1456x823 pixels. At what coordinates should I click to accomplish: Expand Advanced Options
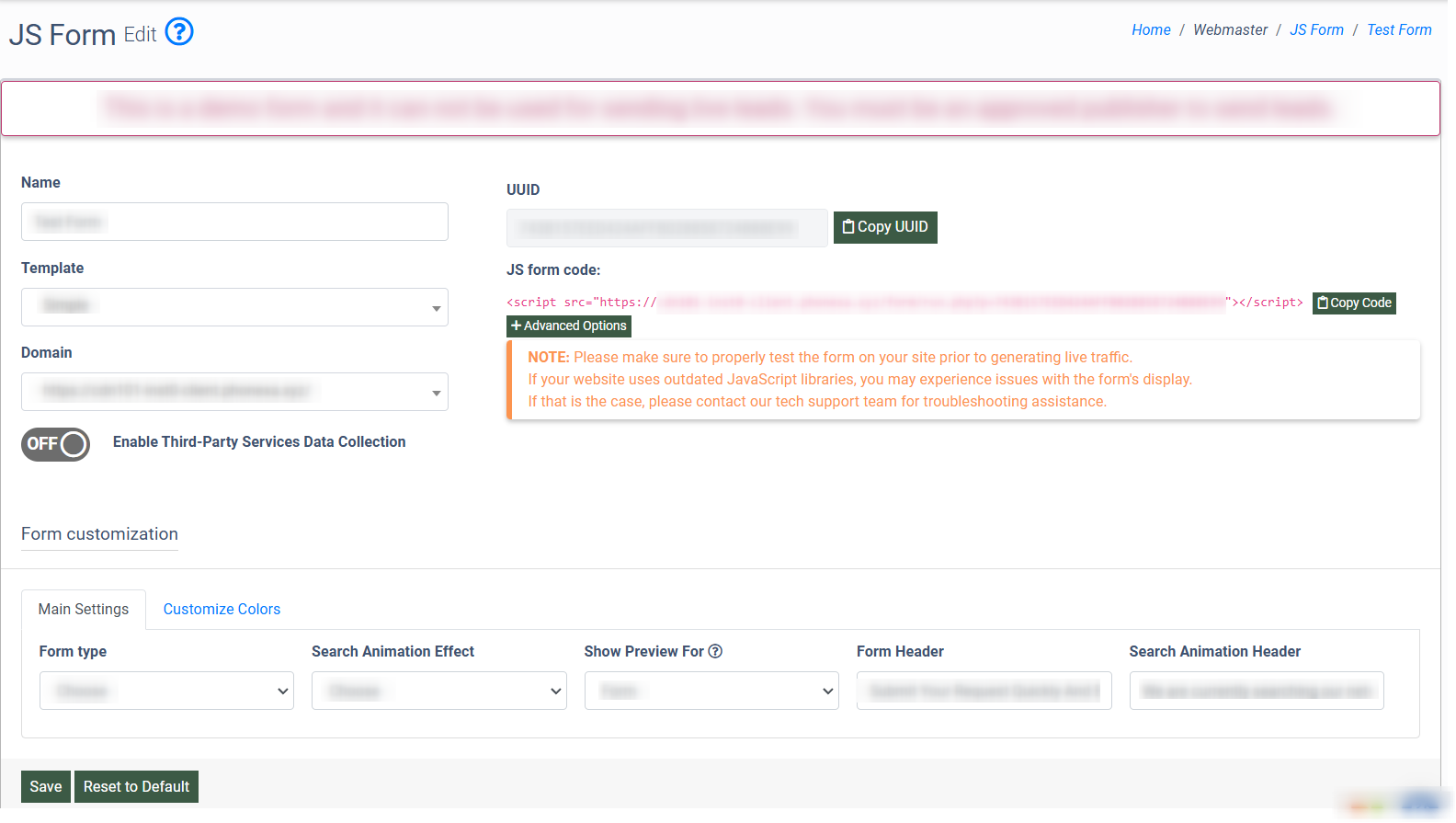coord(568,326)
